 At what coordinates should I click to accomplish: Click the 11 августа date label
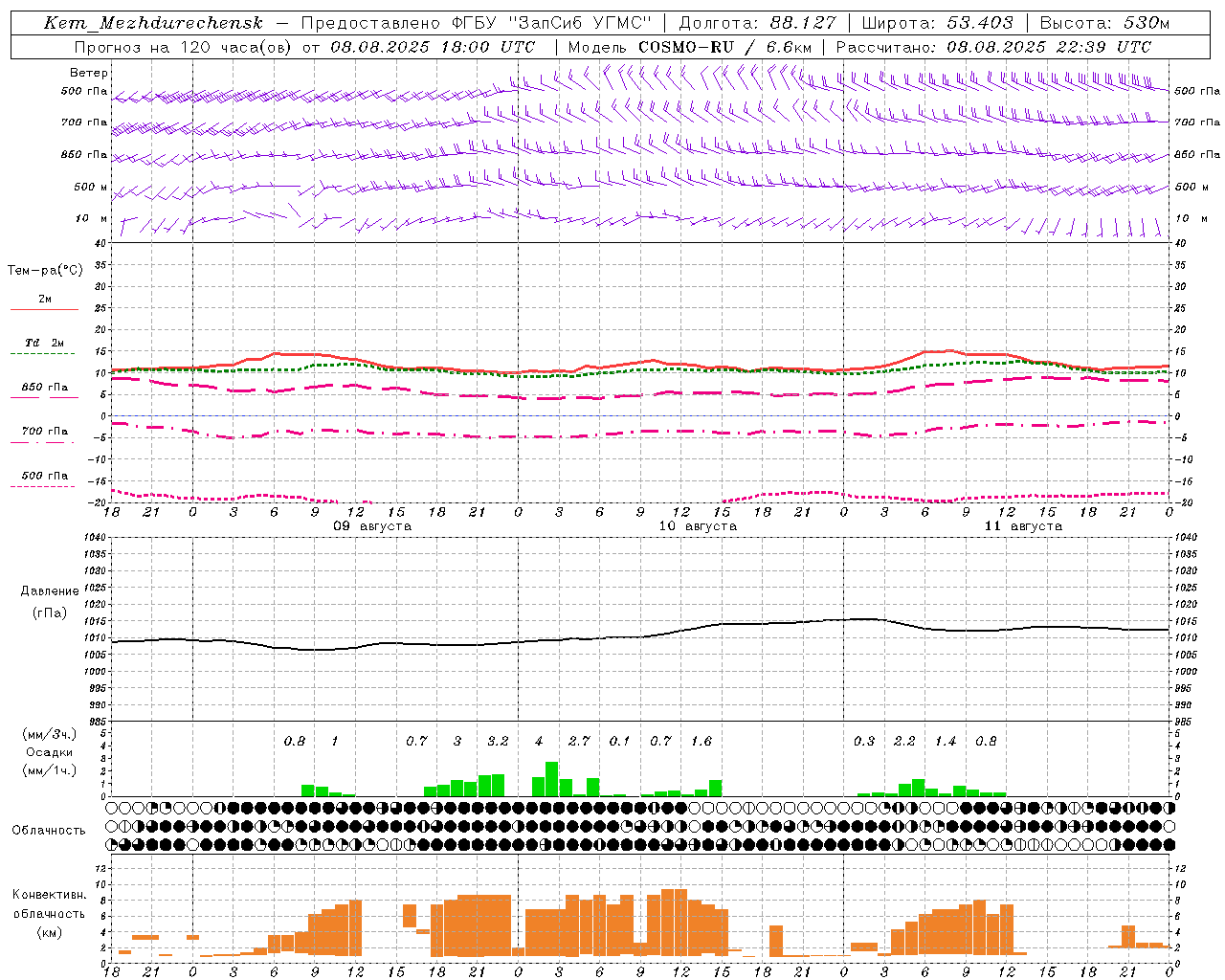click(1023, 526)
